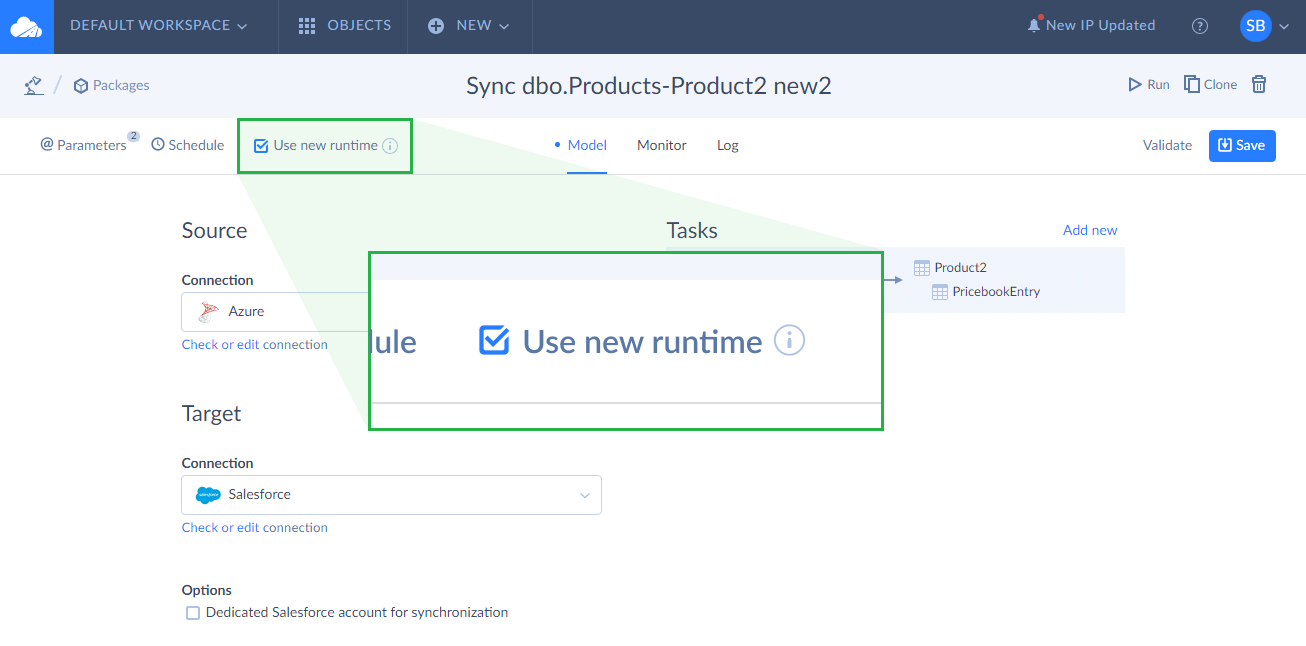Switch to the Model tab
Screen dimensions: 1306x646
[587, 145]
